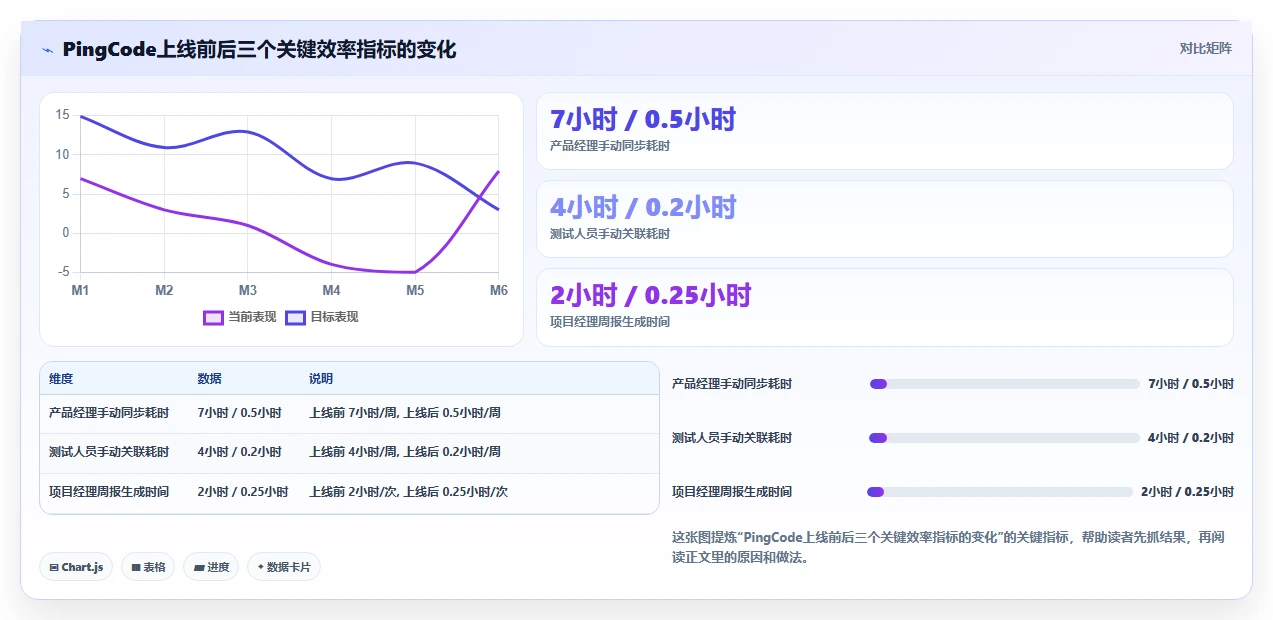
Task: Click the 数据 column header
Action: (x=210, y=379)
